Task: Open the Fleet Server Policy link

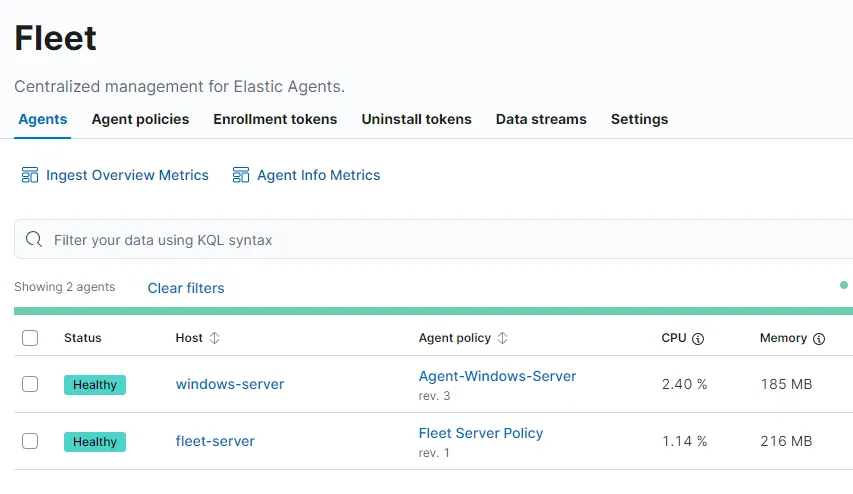Action: tap(481, 433)
